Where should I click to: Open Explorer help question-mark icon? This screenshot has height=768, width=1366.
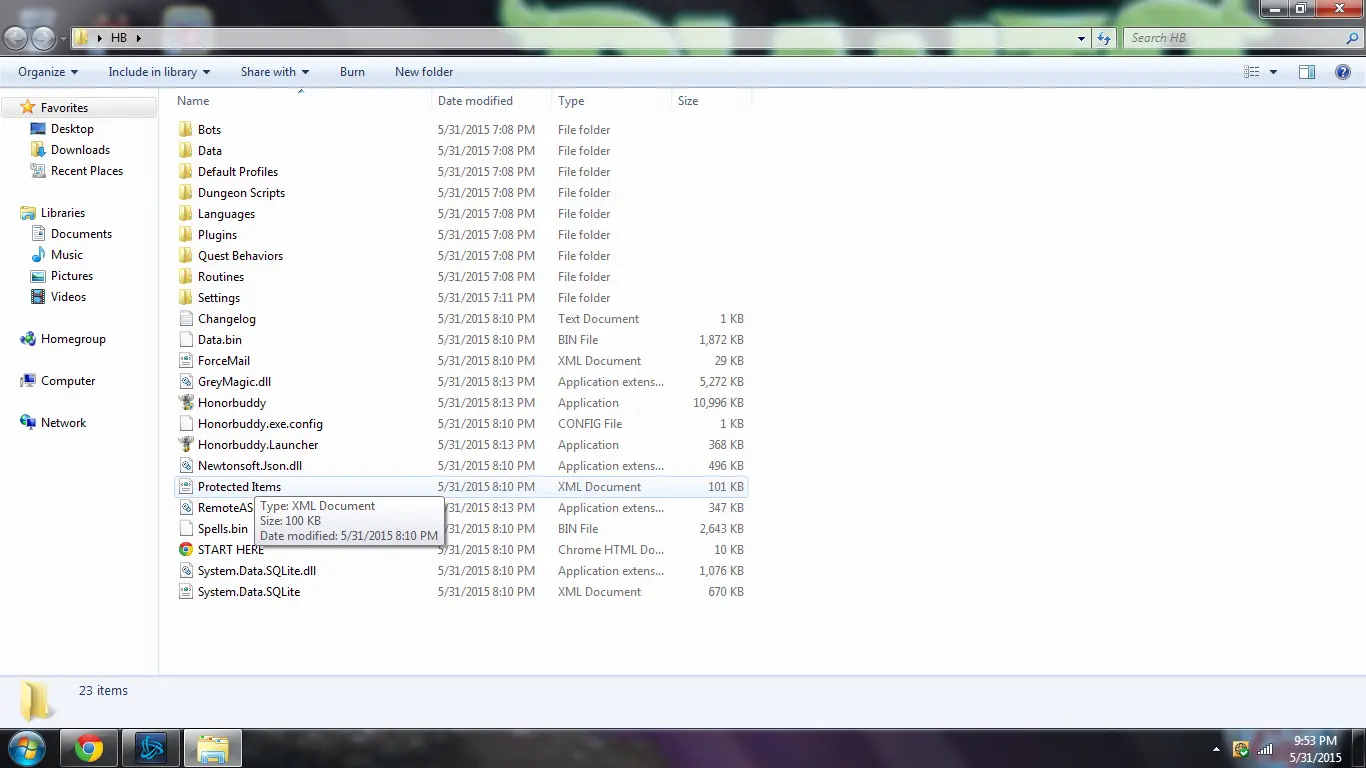coord(1343,72)
